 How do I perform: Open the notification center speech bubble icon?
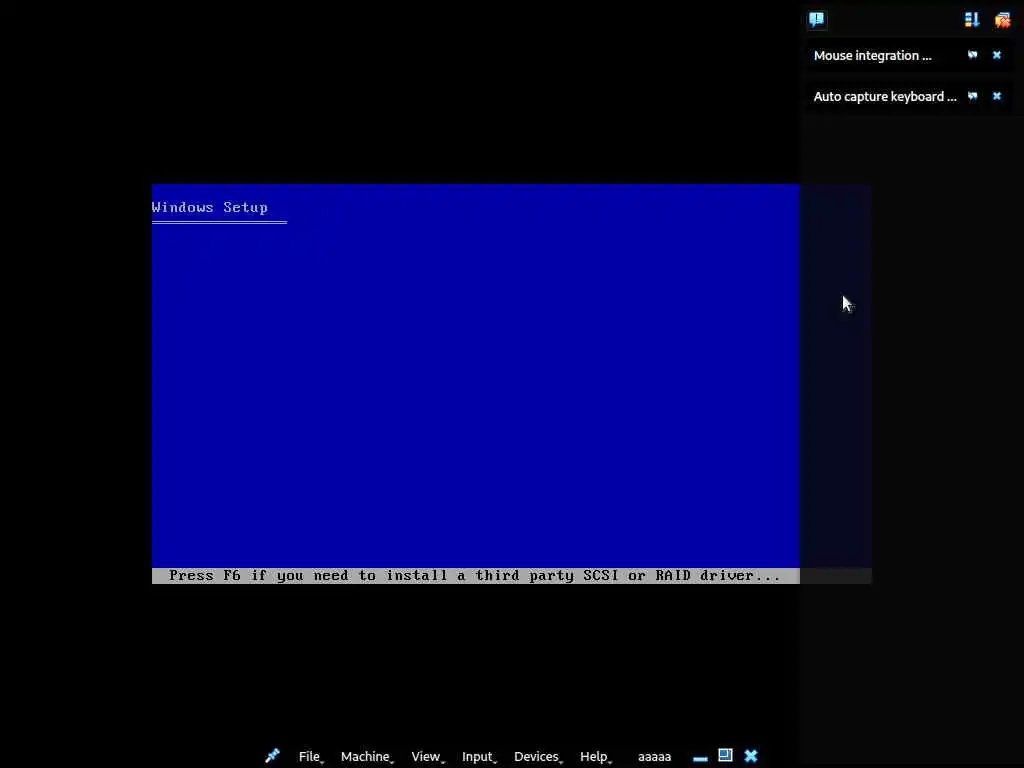(x=816, y=20)
